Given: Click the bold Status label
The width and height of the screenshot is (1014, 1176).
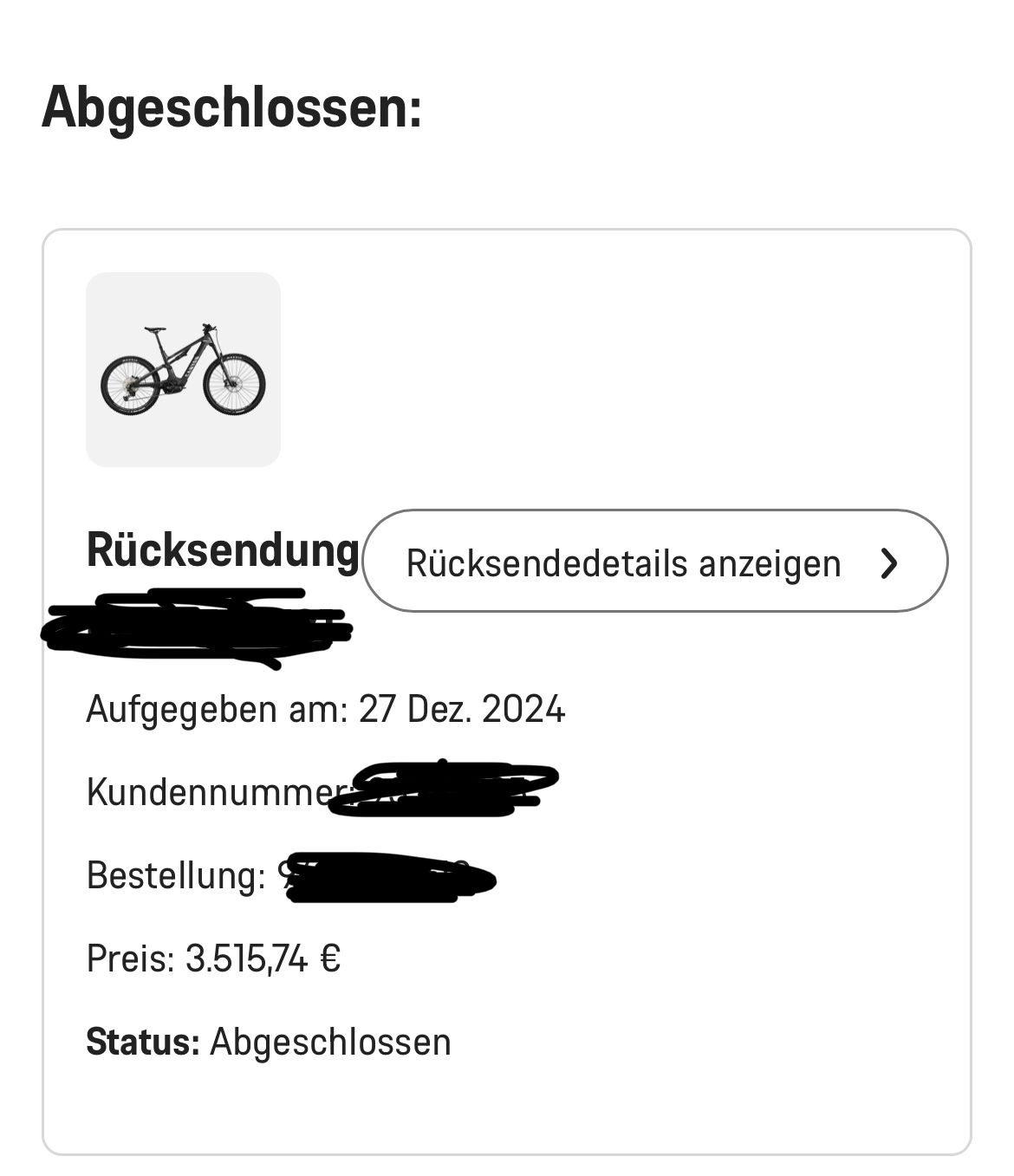Looking at the screenshot, I should (x=143, y=1042).
